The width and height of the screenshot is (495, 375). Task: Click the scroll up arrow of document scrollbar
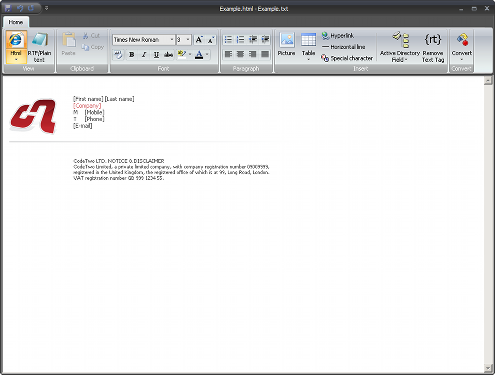(x=488, y=80)
